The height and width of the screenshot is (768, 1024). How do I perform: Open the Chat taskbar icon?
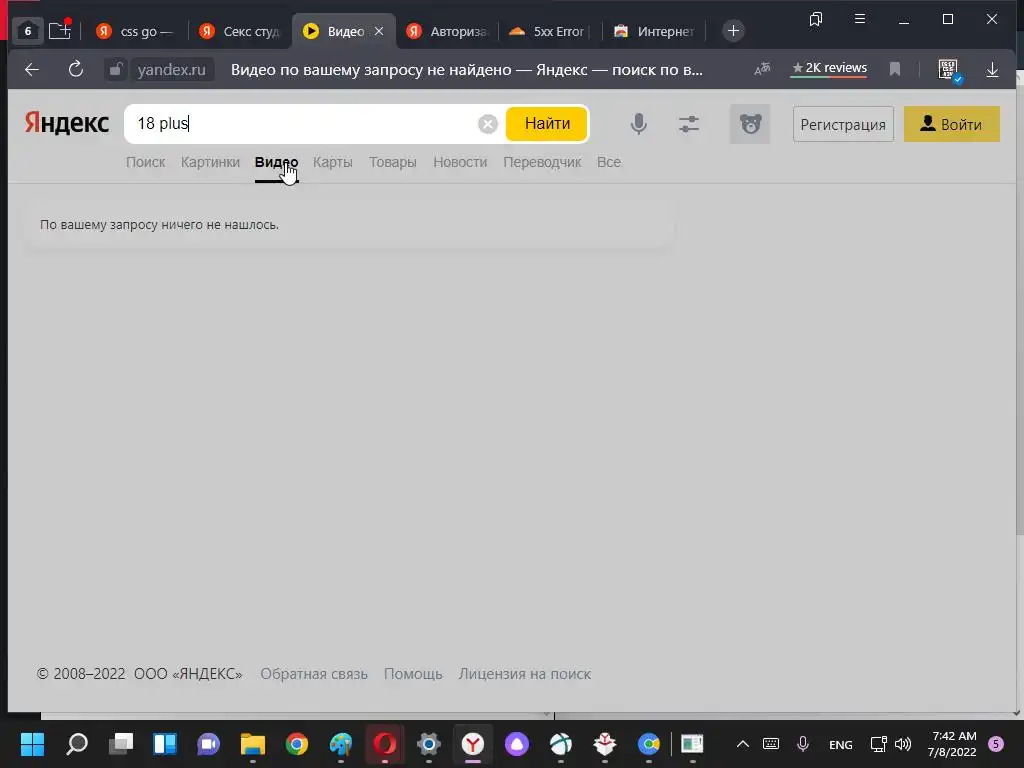click(209, 744)
